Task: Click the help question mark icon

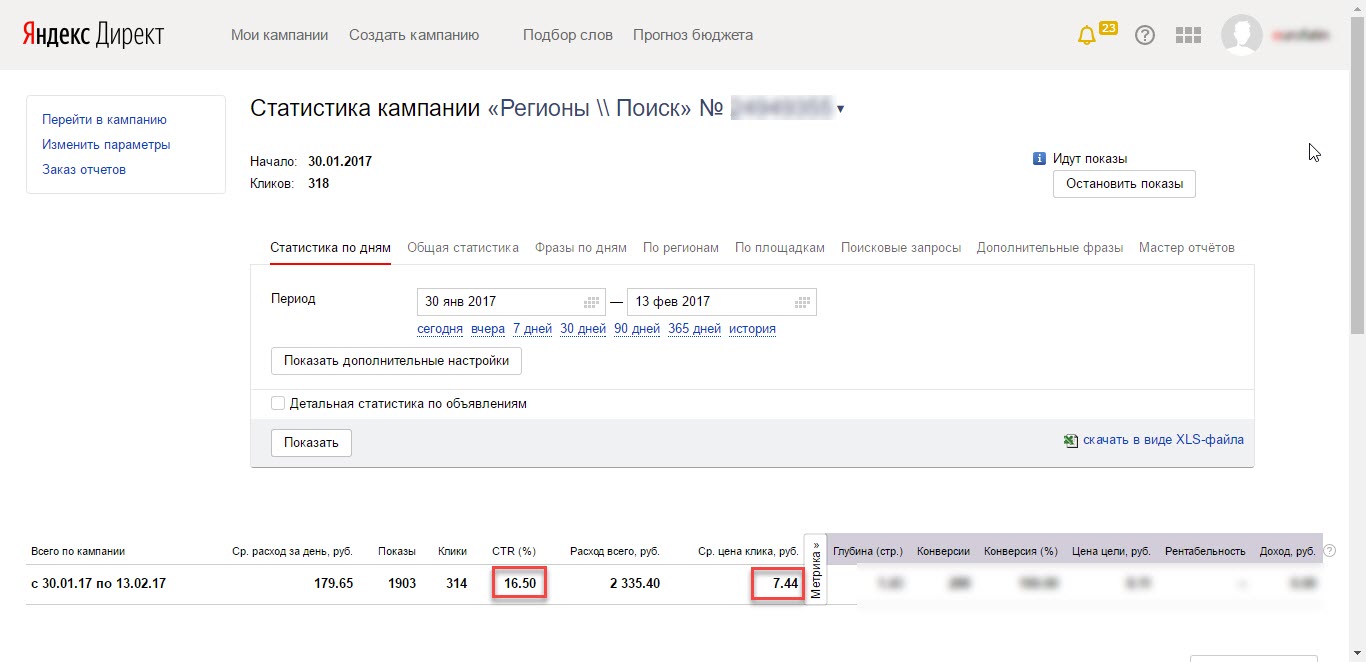Action: (x=1145, y=35)
